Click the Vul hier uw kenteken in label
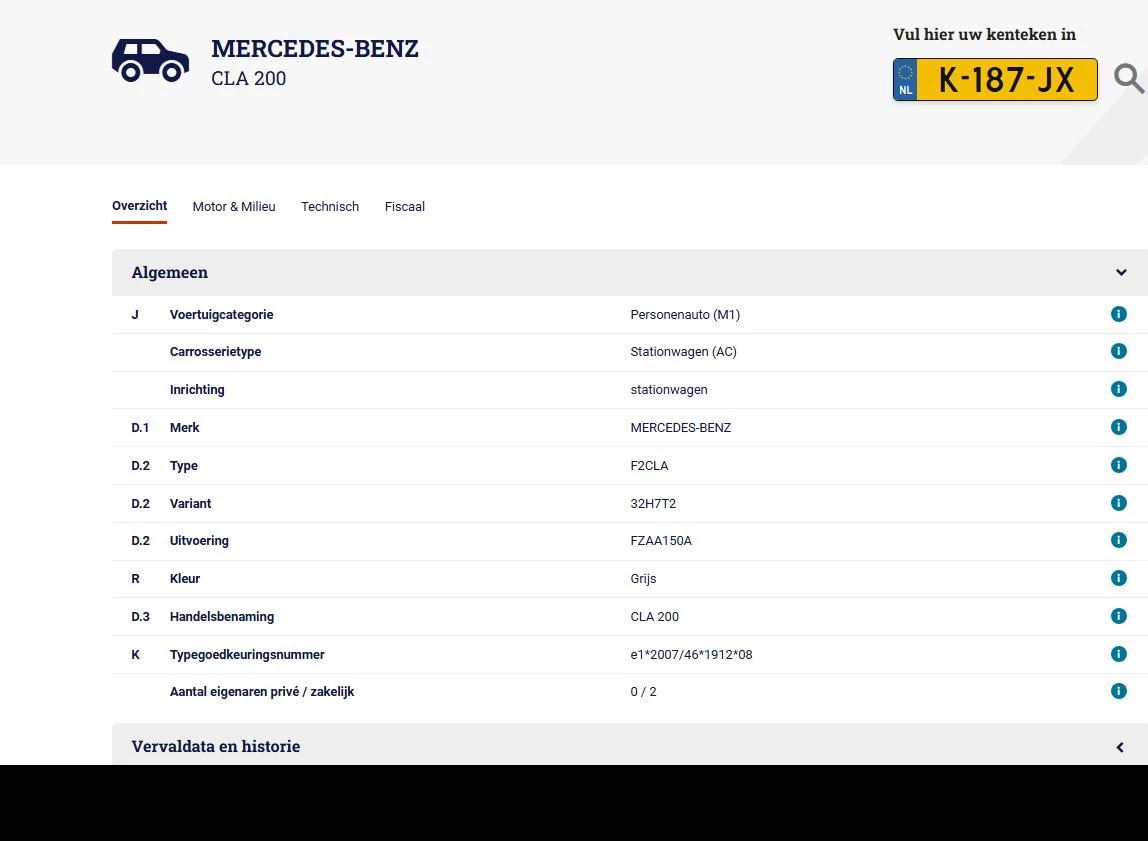This screenshot has height=841, width=1148. click(x=984, y=34)
